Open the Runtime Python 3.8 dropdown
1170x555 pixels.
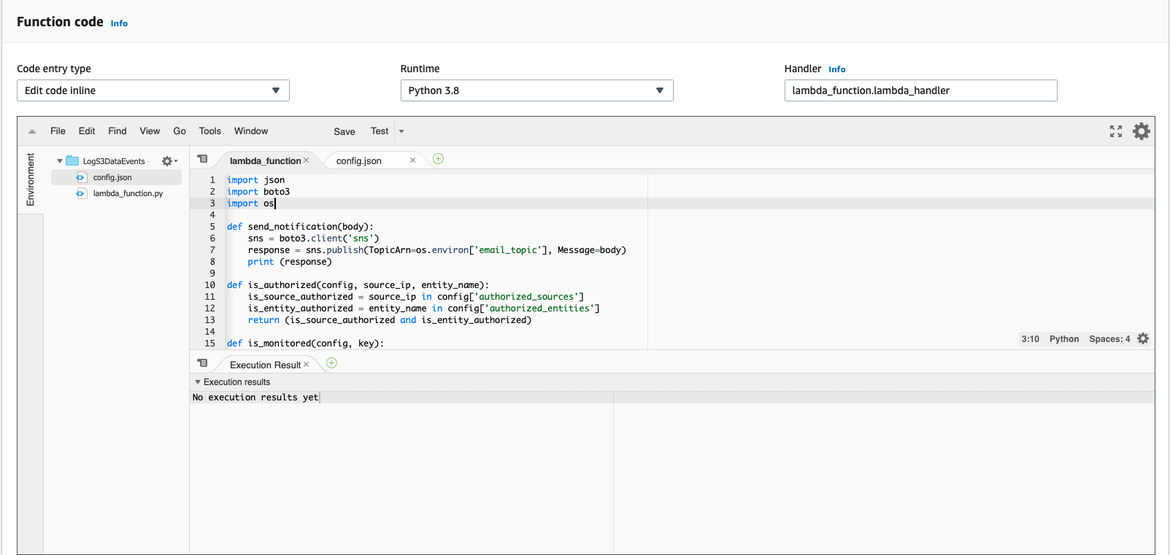(x=537, y=91)
